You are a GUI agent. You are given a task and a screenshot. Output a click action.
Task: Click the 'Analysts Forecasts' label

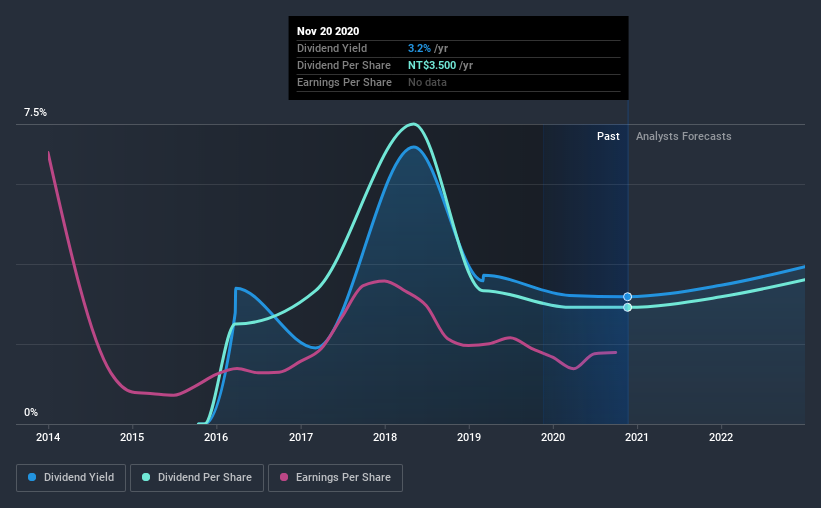(683, 136)
